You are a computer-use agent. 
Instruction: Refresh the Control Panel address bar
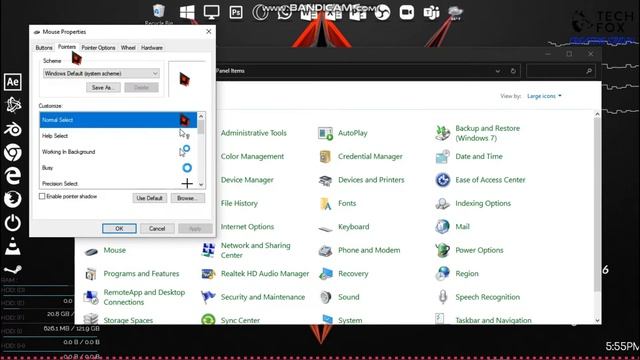(x=513, y=71)
